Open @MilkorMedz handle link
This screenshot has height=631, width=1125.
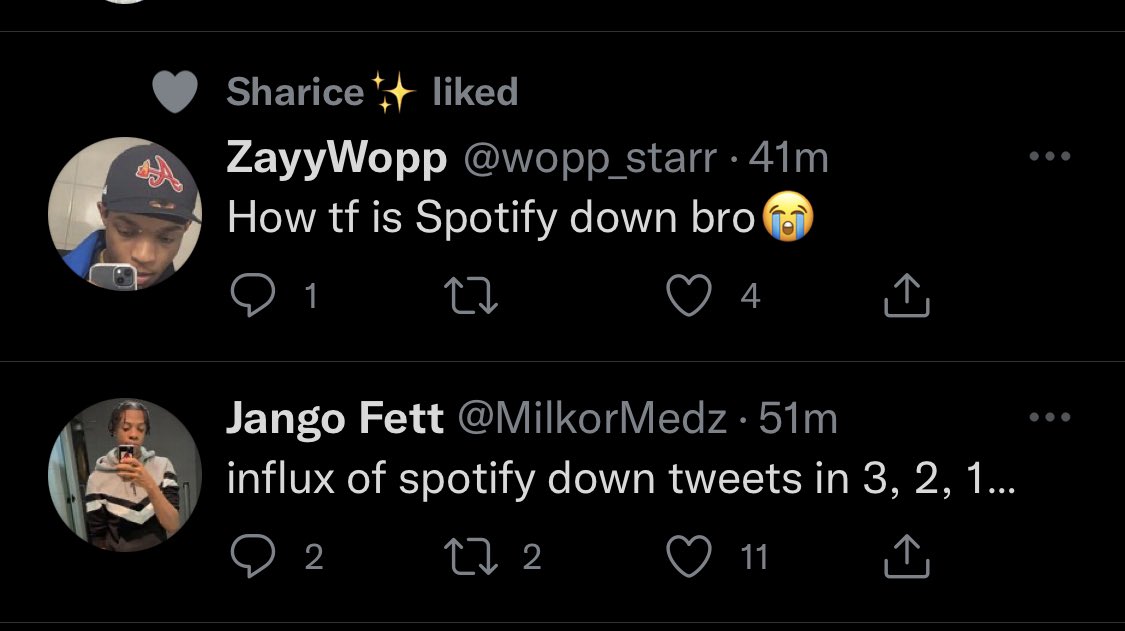point(592,419)
